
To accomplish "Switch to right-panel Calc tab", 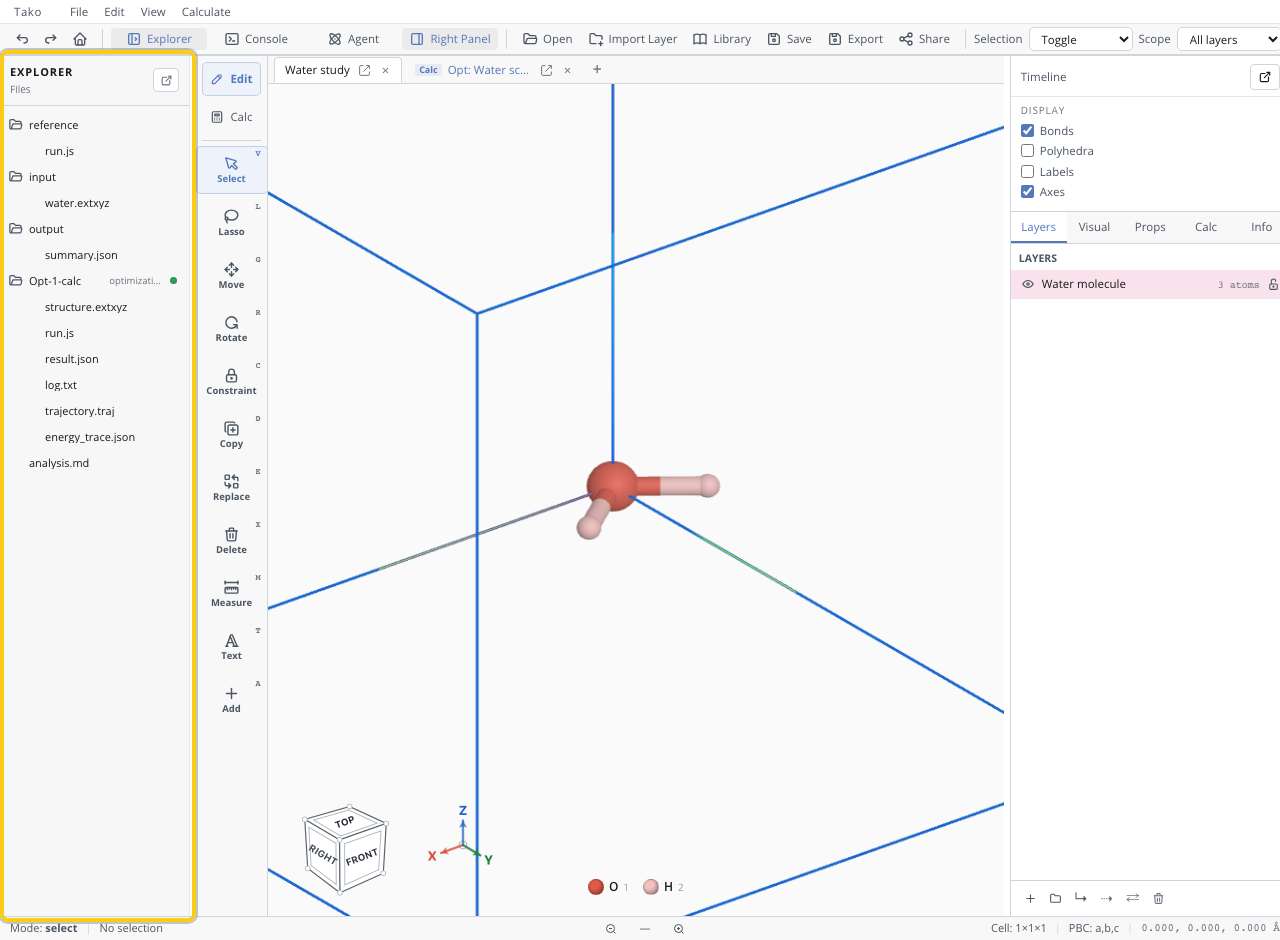I will point(1206,227).
